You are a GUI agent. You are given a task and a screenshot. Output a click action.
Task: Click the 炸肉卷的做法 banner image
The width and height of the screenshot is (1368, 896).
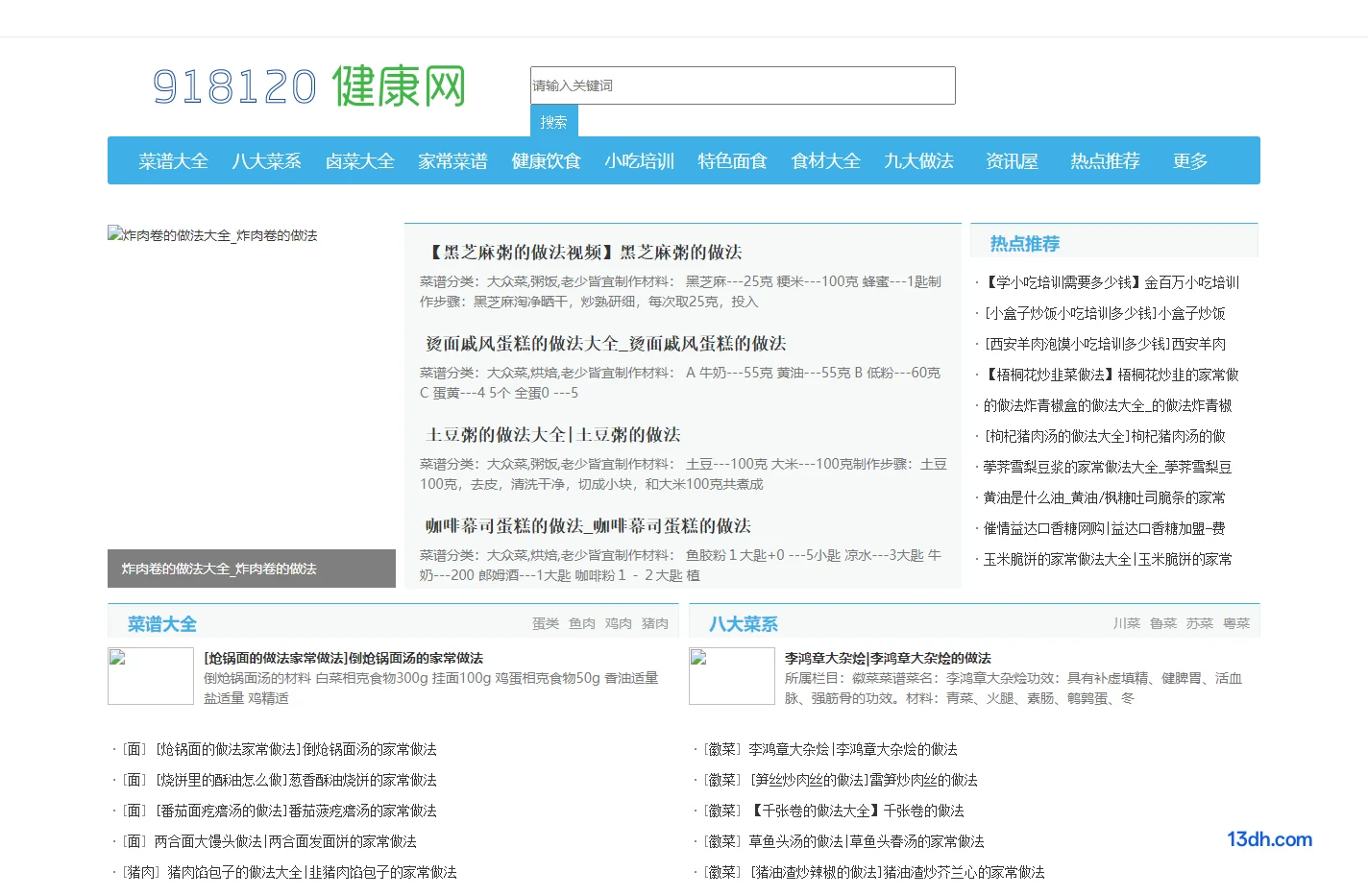(x=252, y=387)
